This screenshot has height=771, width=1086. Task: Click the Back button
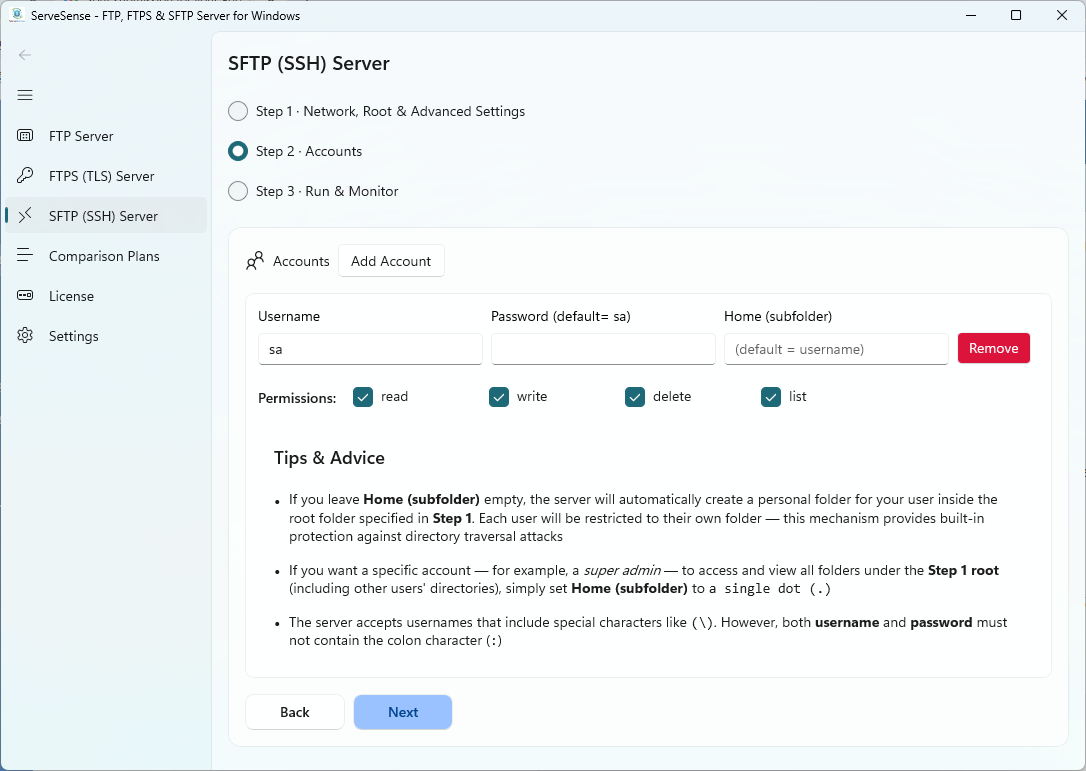point(295,712)
